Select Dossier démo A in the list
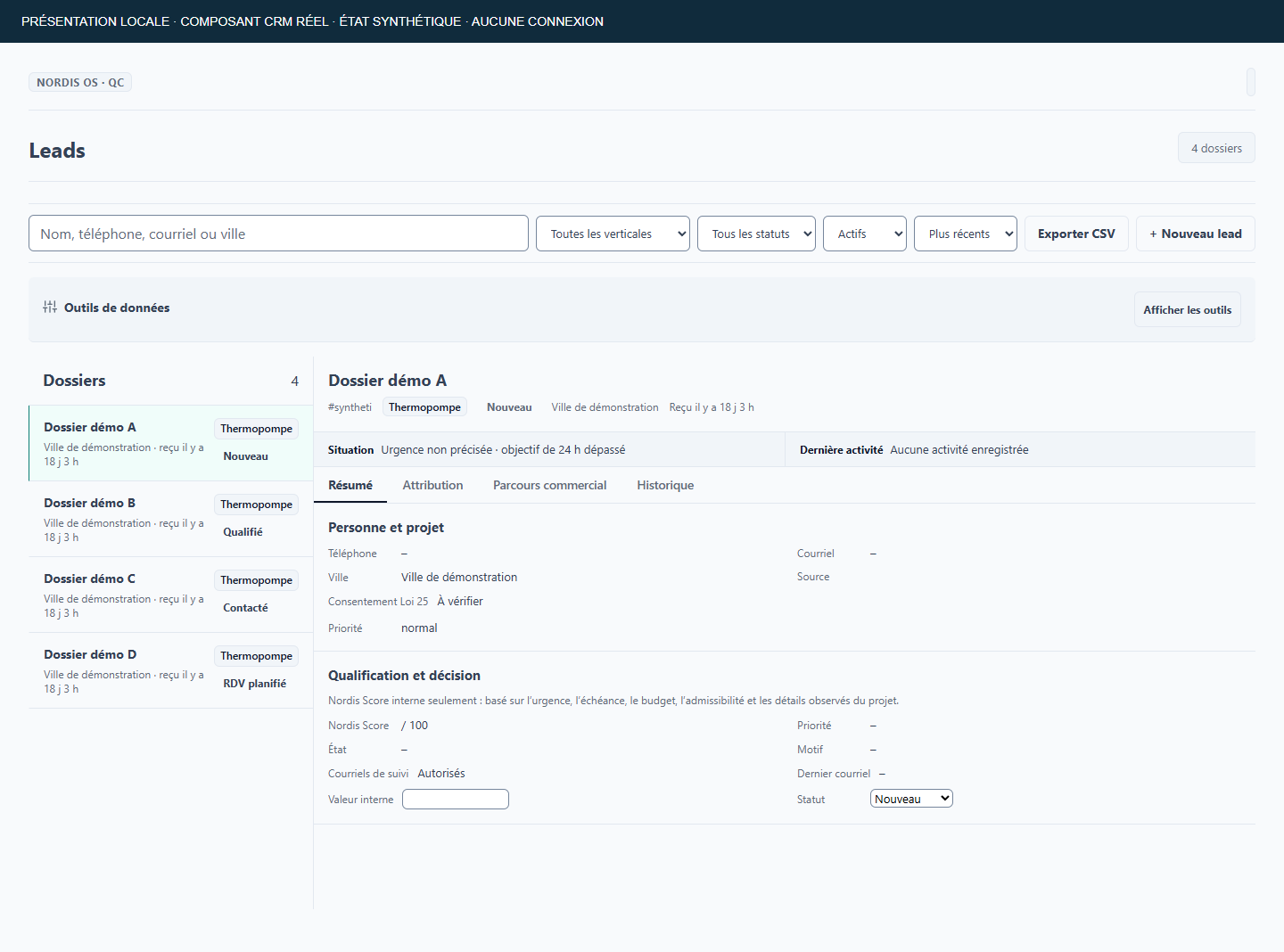The width and height of the screenshot is (1284, 952). click(x=171, y=443)
